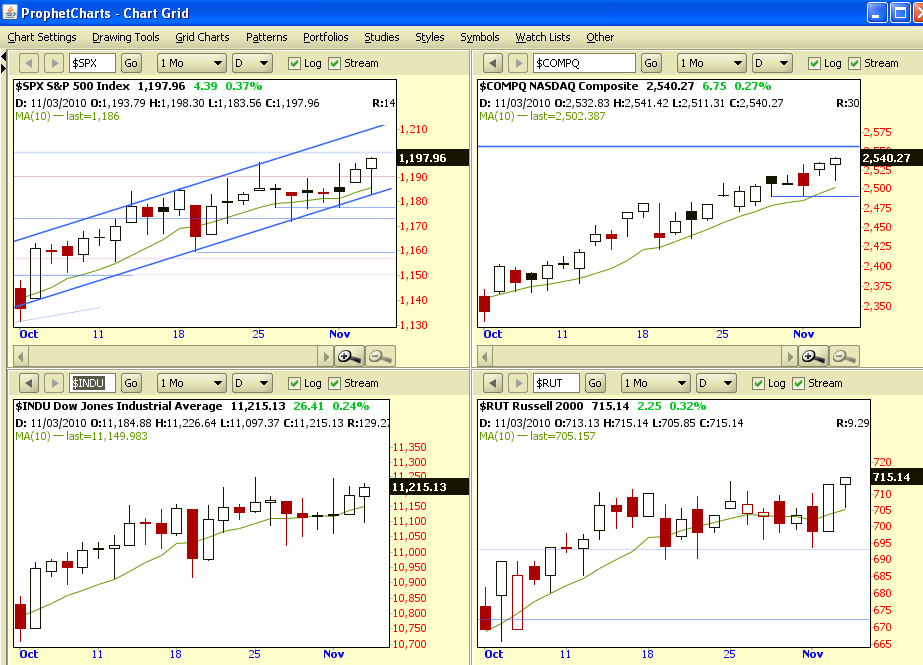Image resolution: width=923 pixels, height=665 pixels.
Task: Click the $SPX chart horizontal scrollbar track
Action: pyautogui.click(x=173, y=357)
